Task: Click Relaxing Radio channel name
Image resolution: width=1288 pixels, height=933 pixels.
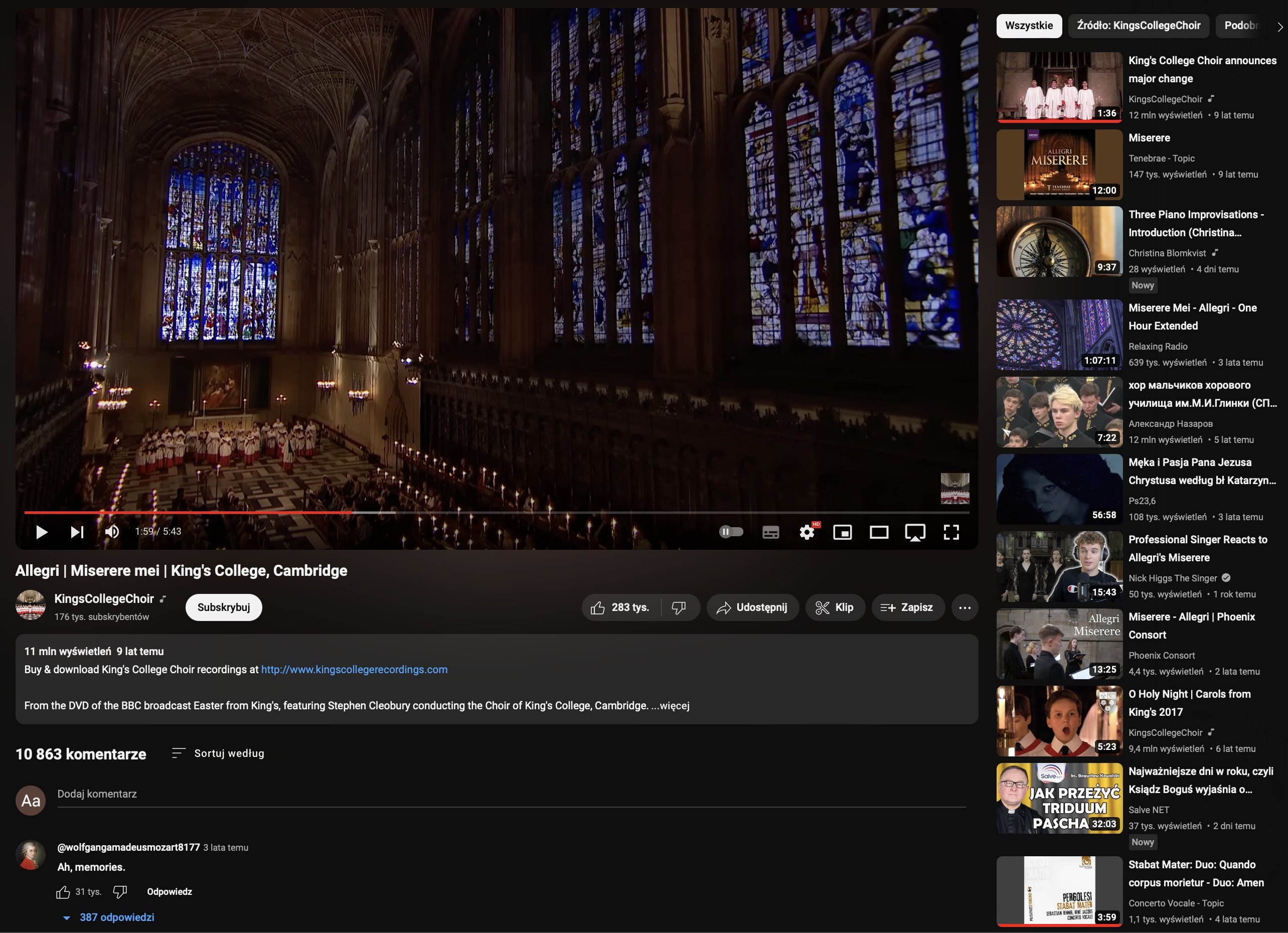Action: point(1158,347)
